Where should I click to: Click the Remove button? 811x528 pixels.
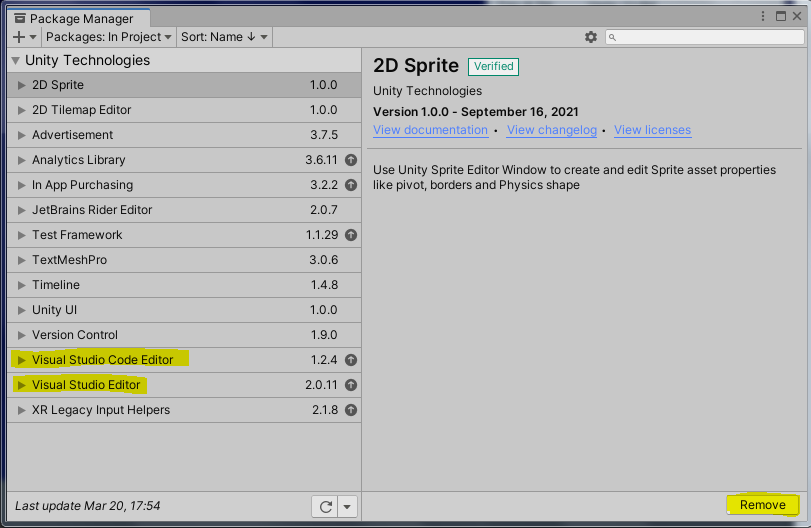(762, 505)
